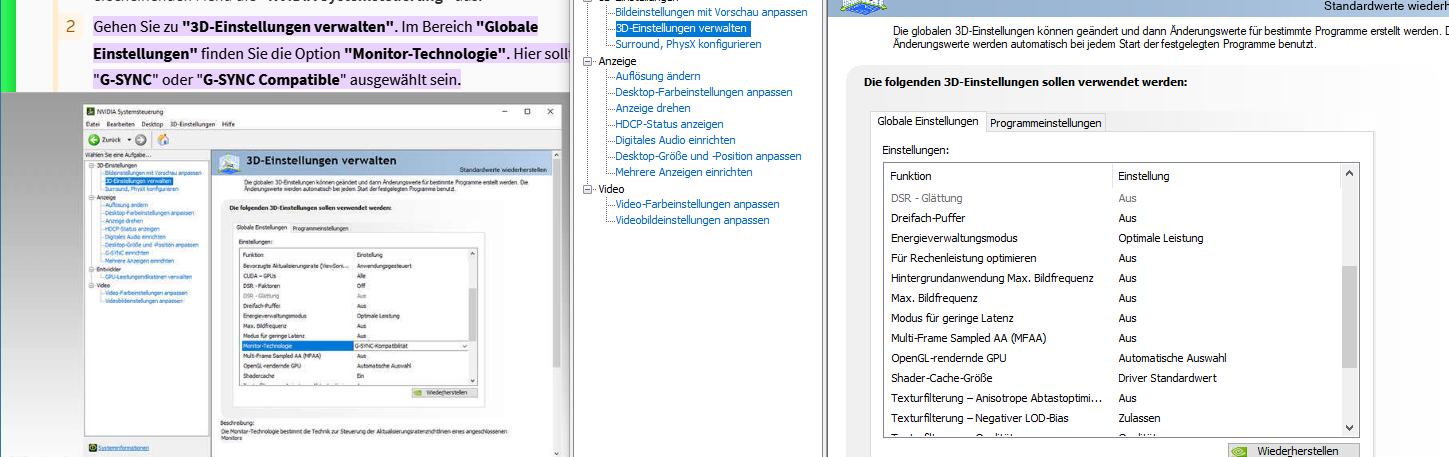Open Mehrere Anzeigen einrichten in large tree
Screen dimensions: 1449x457
click(x=684, y=172)
